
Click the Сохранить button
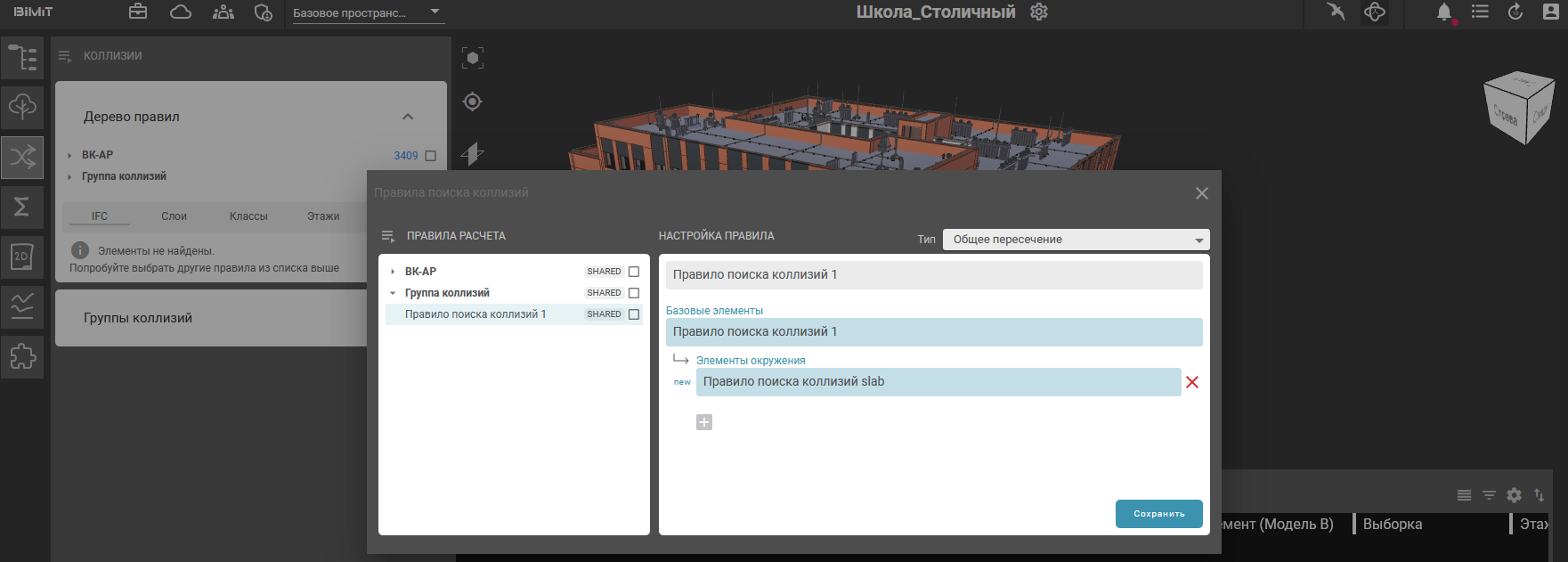coord(1158,514)
